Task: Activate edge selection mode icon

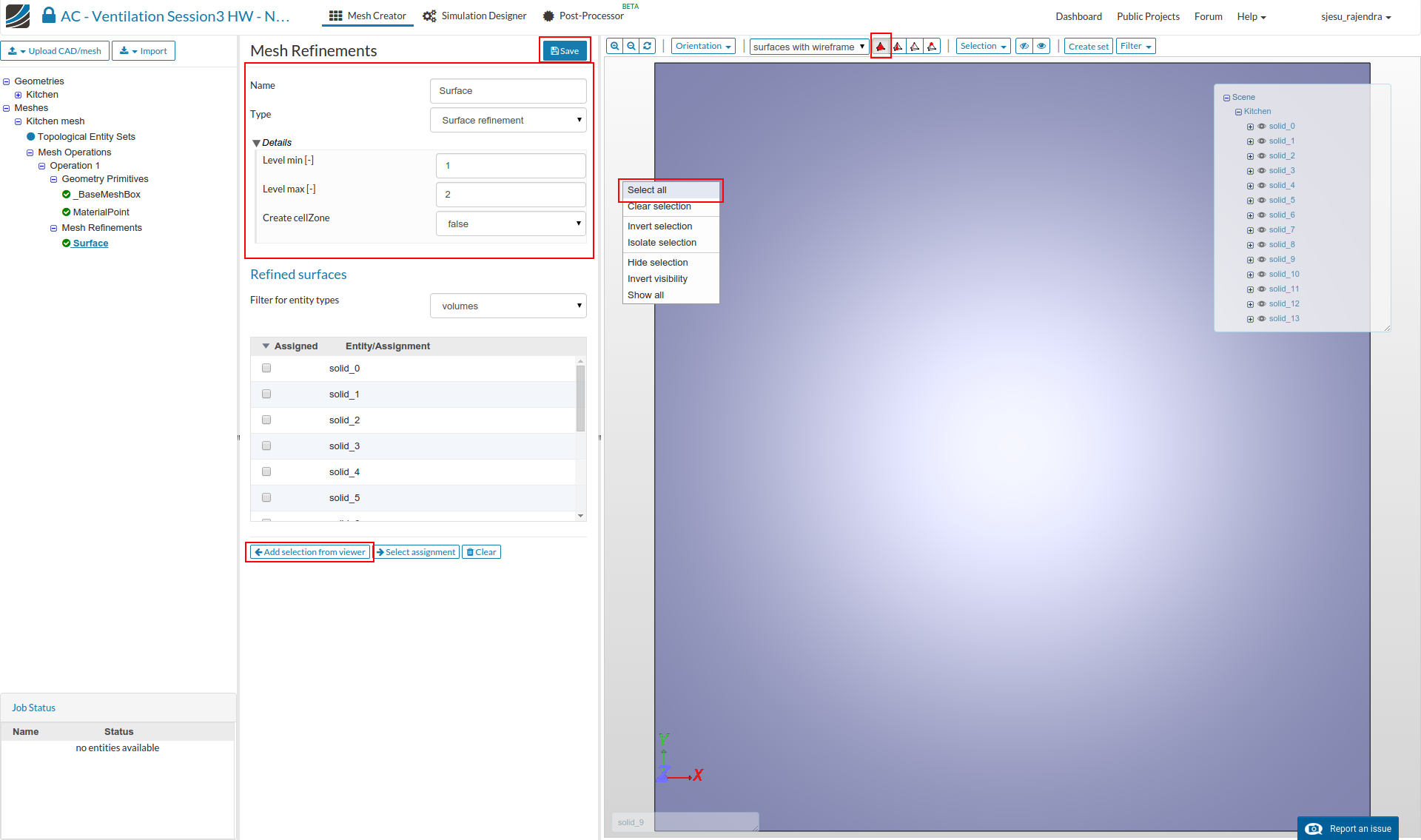Action: click(x=915, y=47)
